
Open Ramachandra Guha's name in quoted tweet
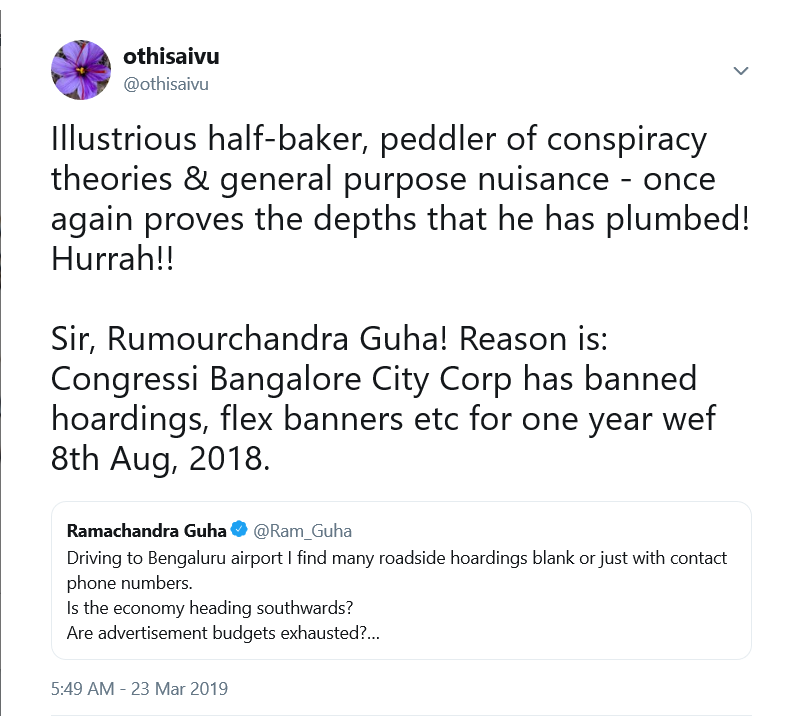tap(147, 529)
